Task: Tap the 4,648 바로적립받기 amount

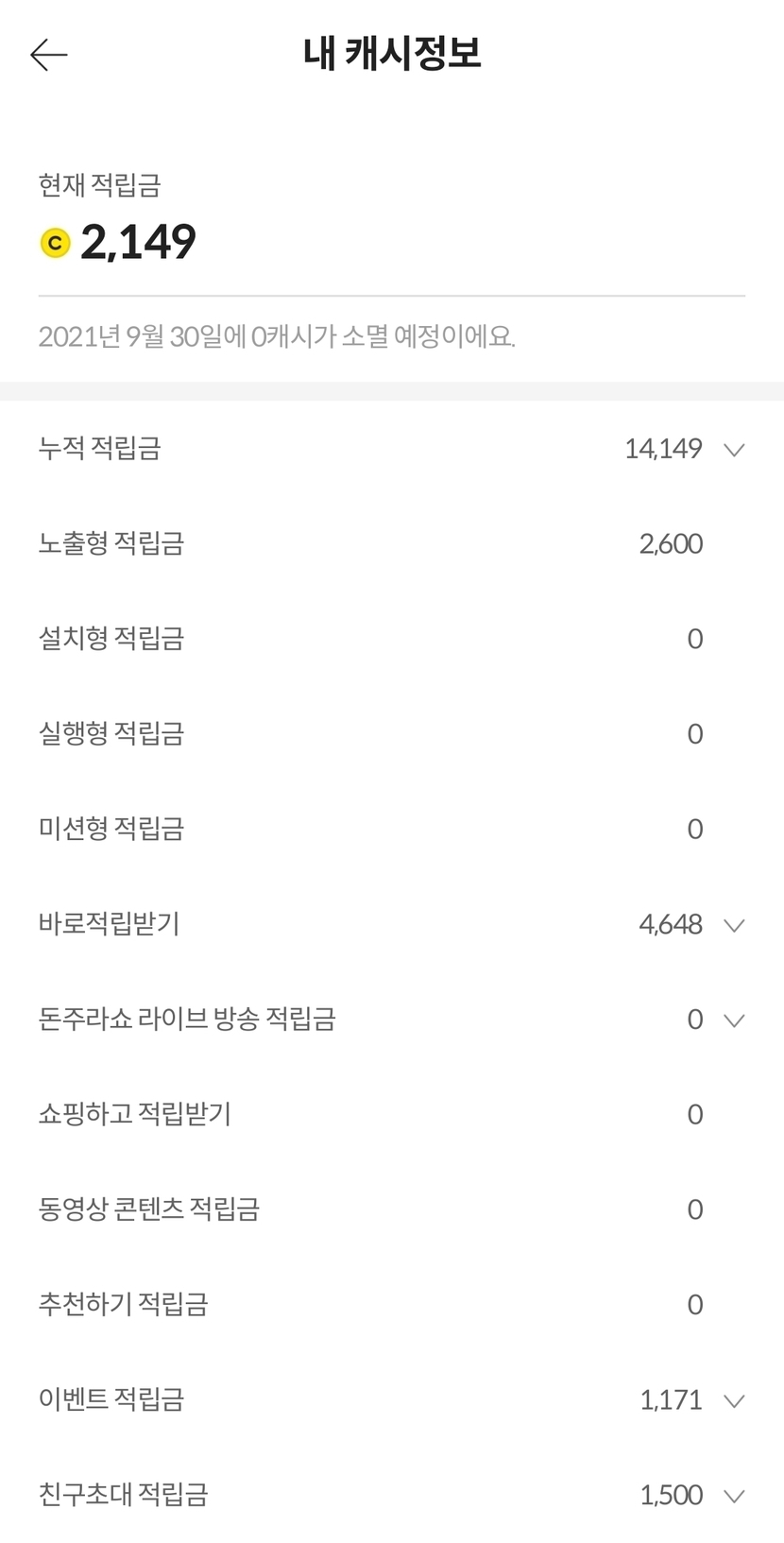Action: tap(670, 924)
